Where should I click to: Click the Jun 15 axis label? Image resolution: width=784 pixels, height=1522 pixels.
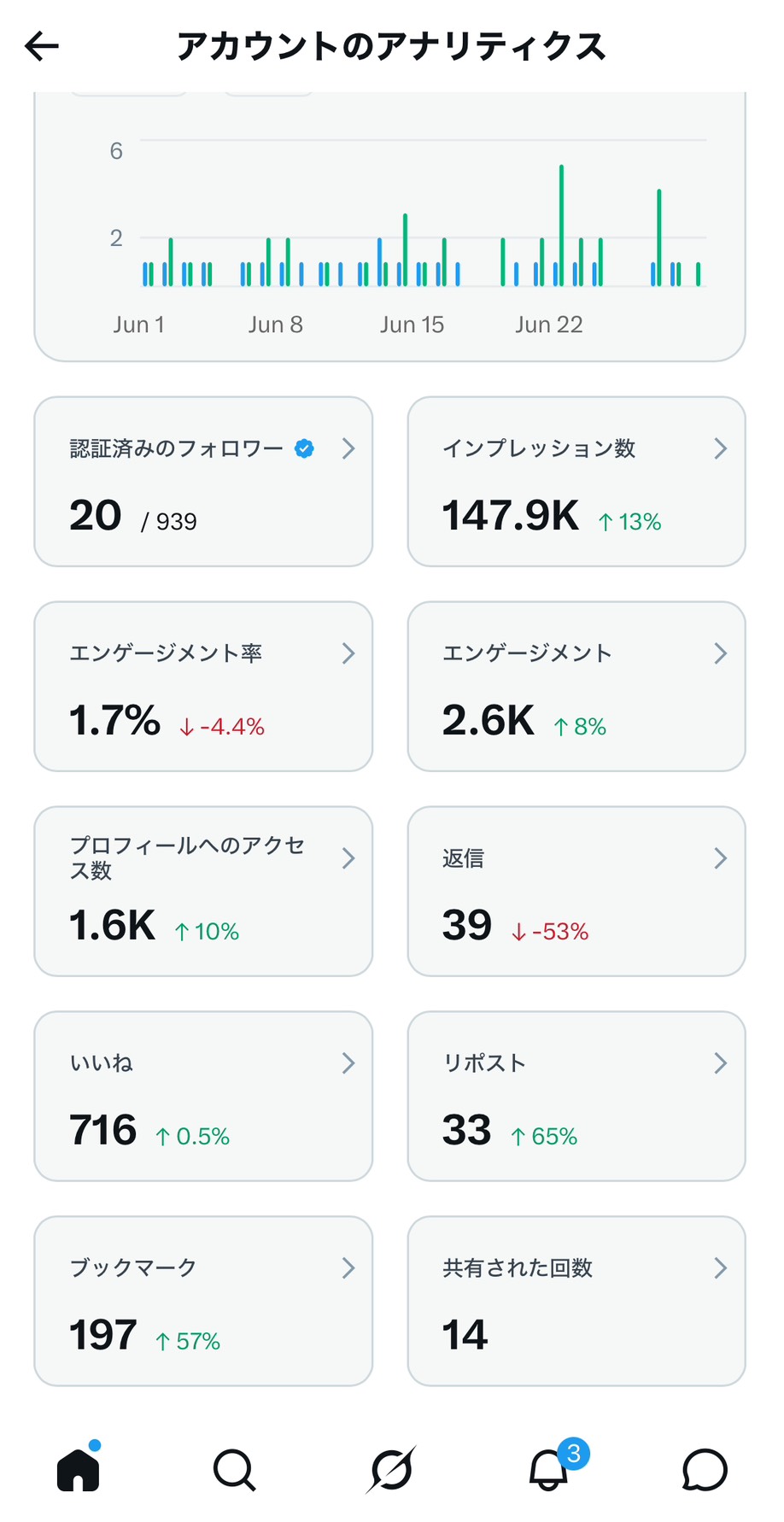coord(412,325)
